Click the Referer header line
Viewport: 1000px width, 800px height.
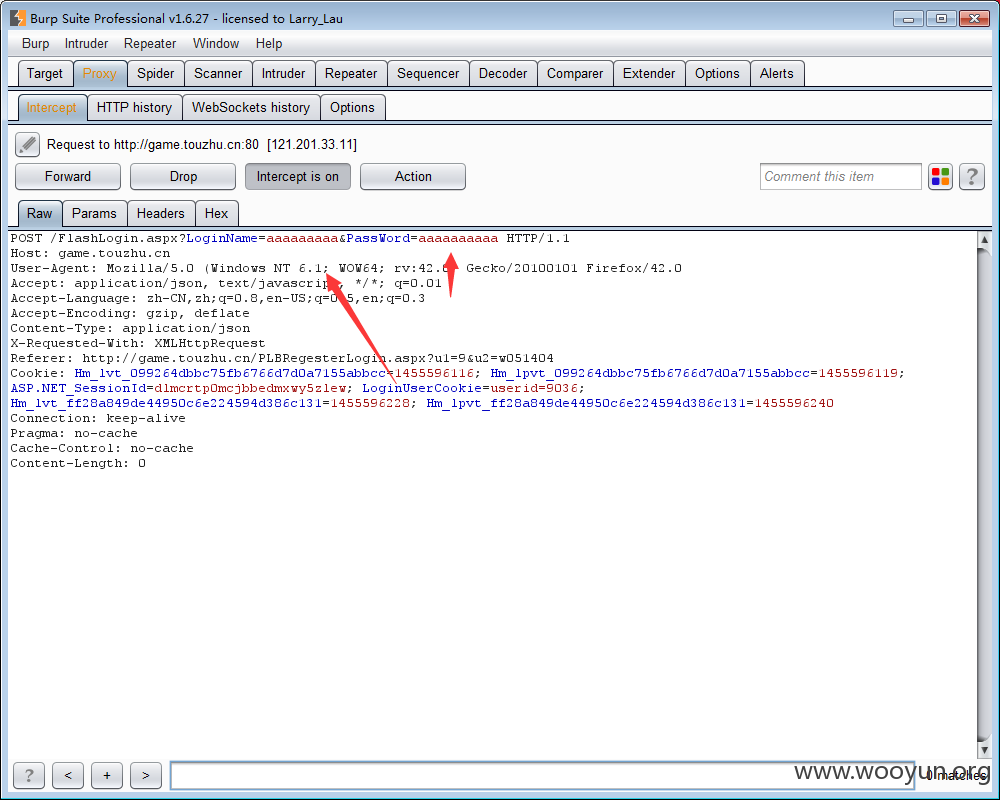[x=282, y=359]
